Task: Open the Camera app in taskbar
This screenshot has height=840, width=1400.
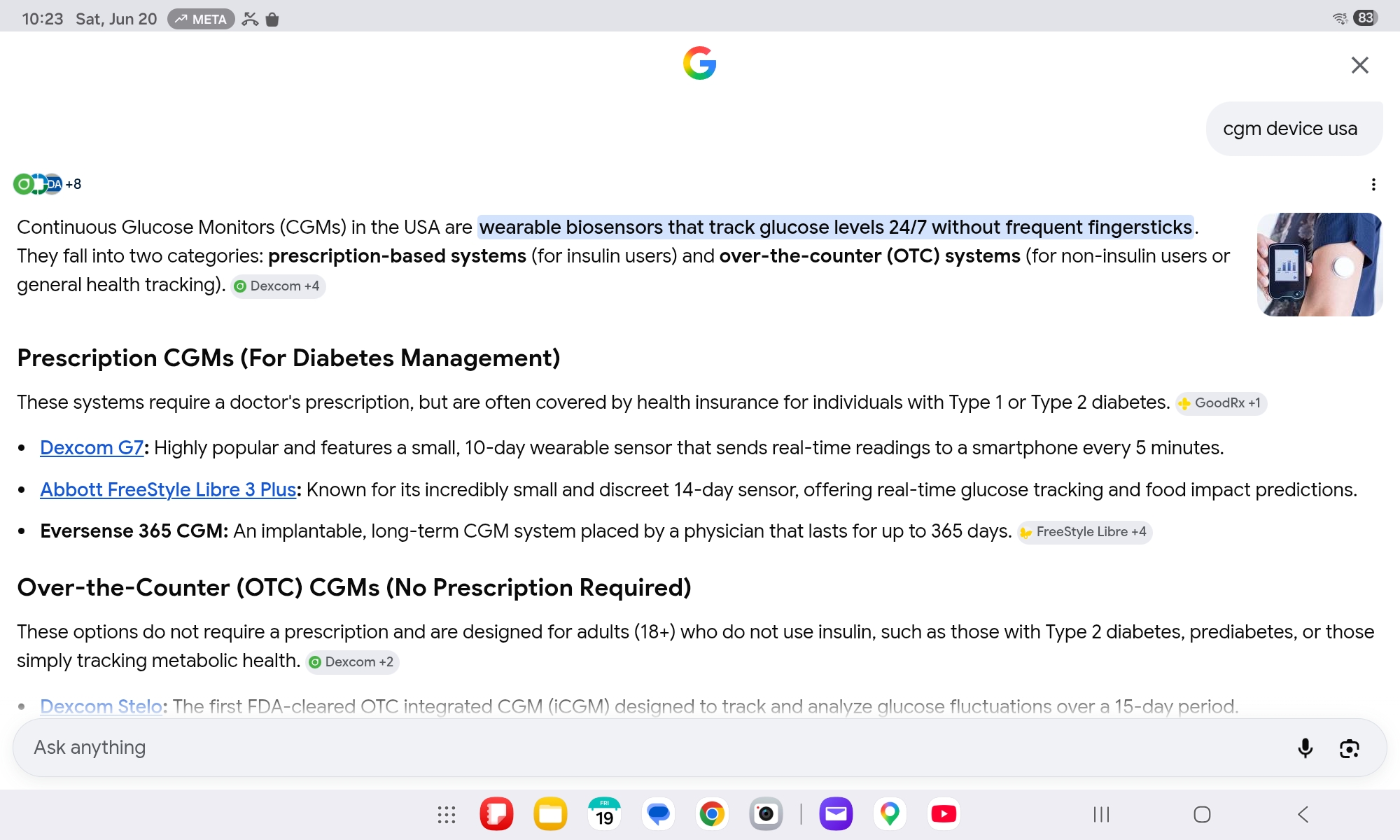Action: point(766,814)
